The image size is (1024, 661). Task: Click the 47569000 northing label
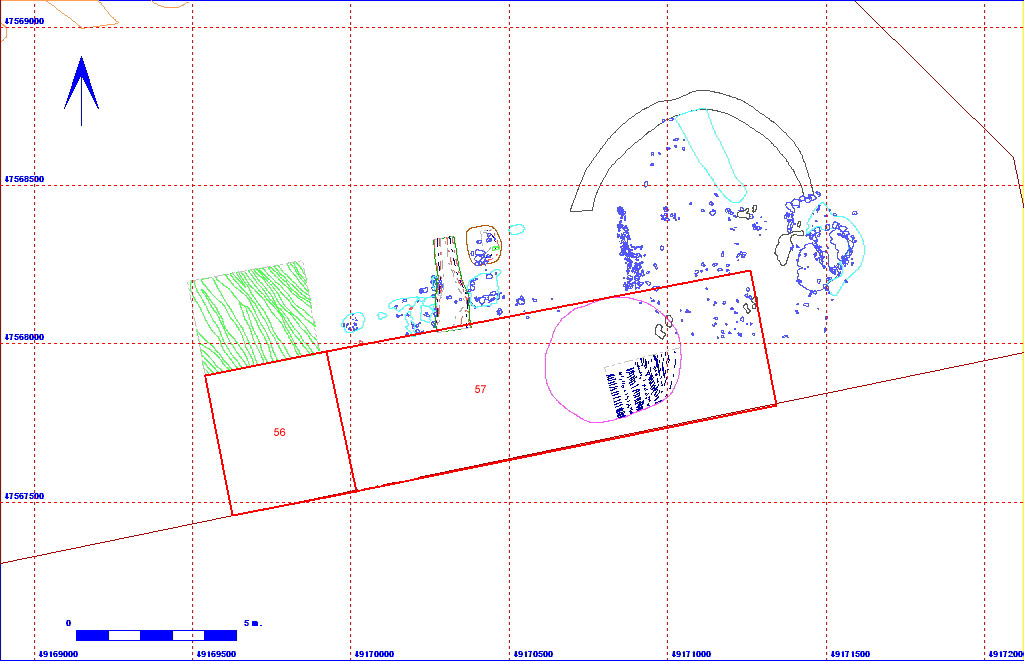pyautogui.click(x=24, y=21)
